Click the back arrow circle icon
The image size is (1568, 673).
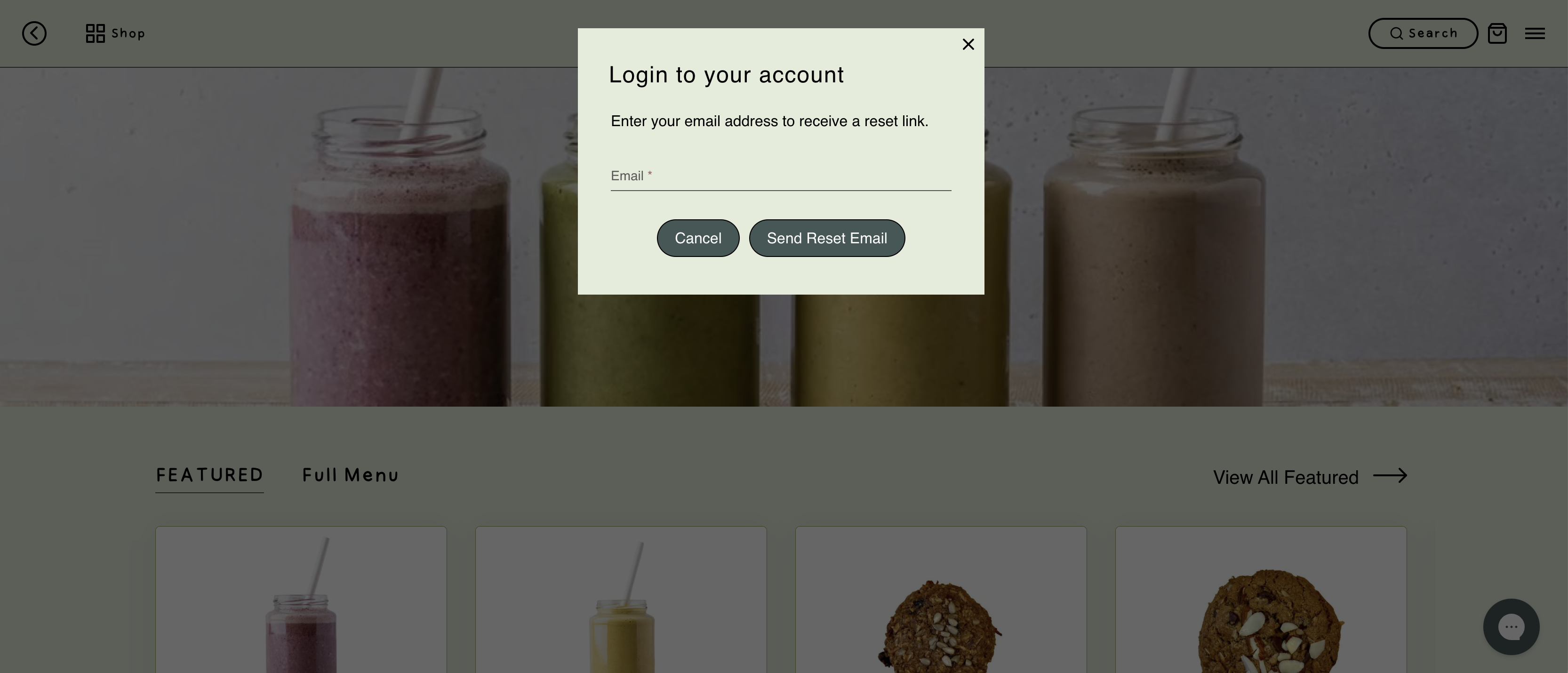coord(34,33)
